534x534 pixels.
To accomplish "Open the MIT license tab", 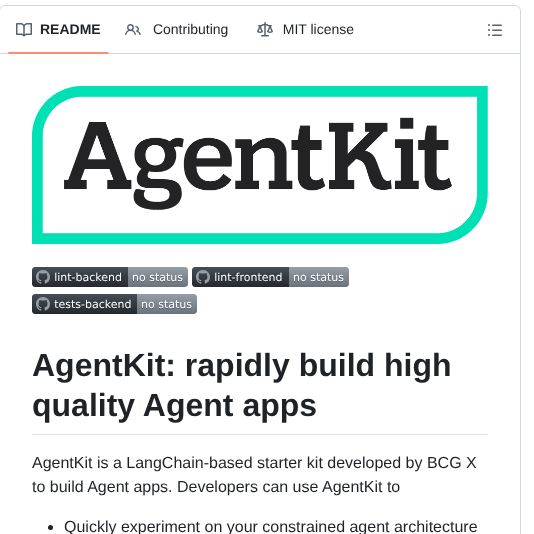I will click(x=305, y=30).
